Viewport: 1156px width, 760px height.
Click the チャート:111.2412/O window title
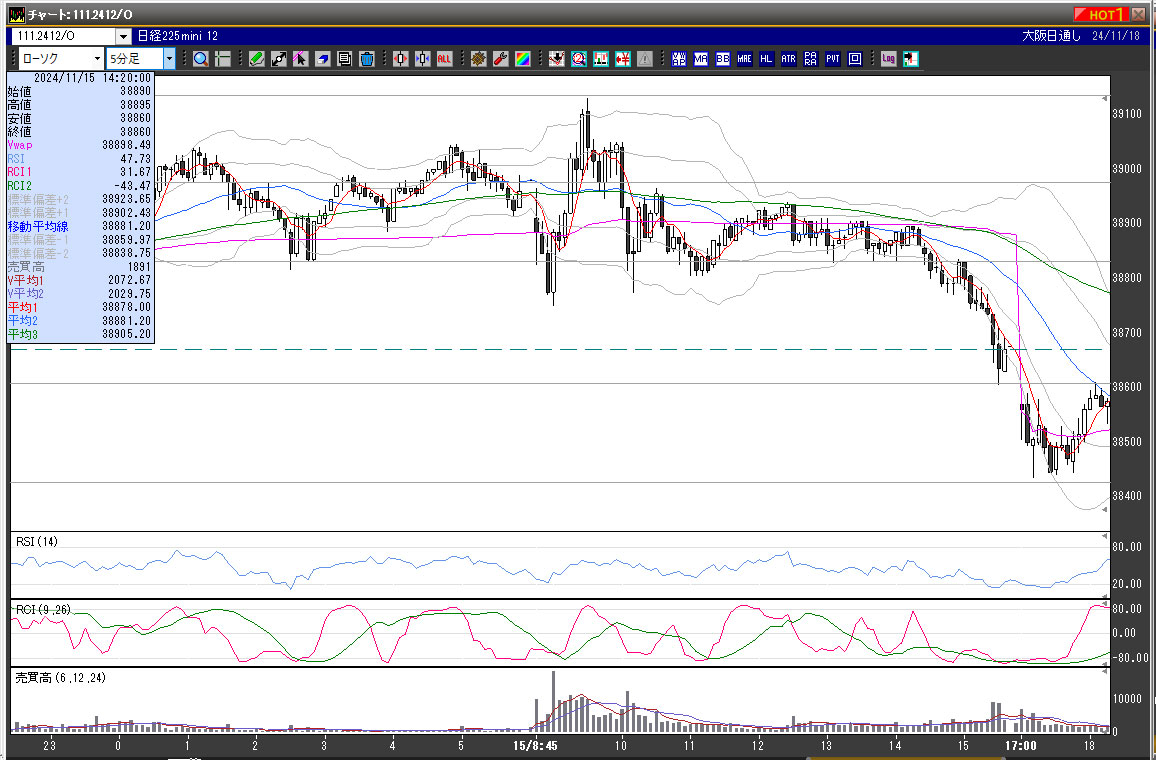[x=80, y=15]
